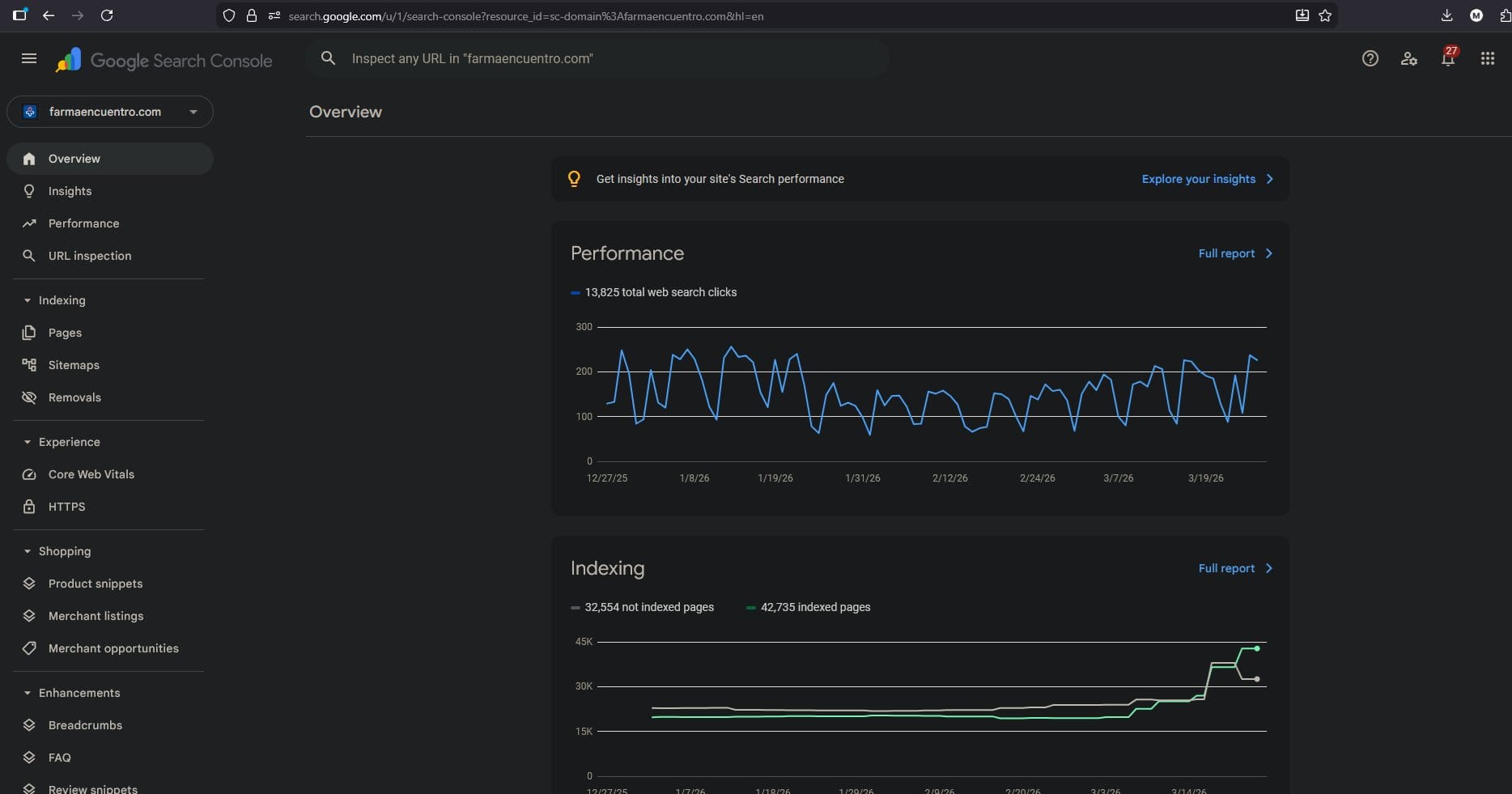
Task: Click 'Get insights into your site's Search performance'
Action: point(720,179)
